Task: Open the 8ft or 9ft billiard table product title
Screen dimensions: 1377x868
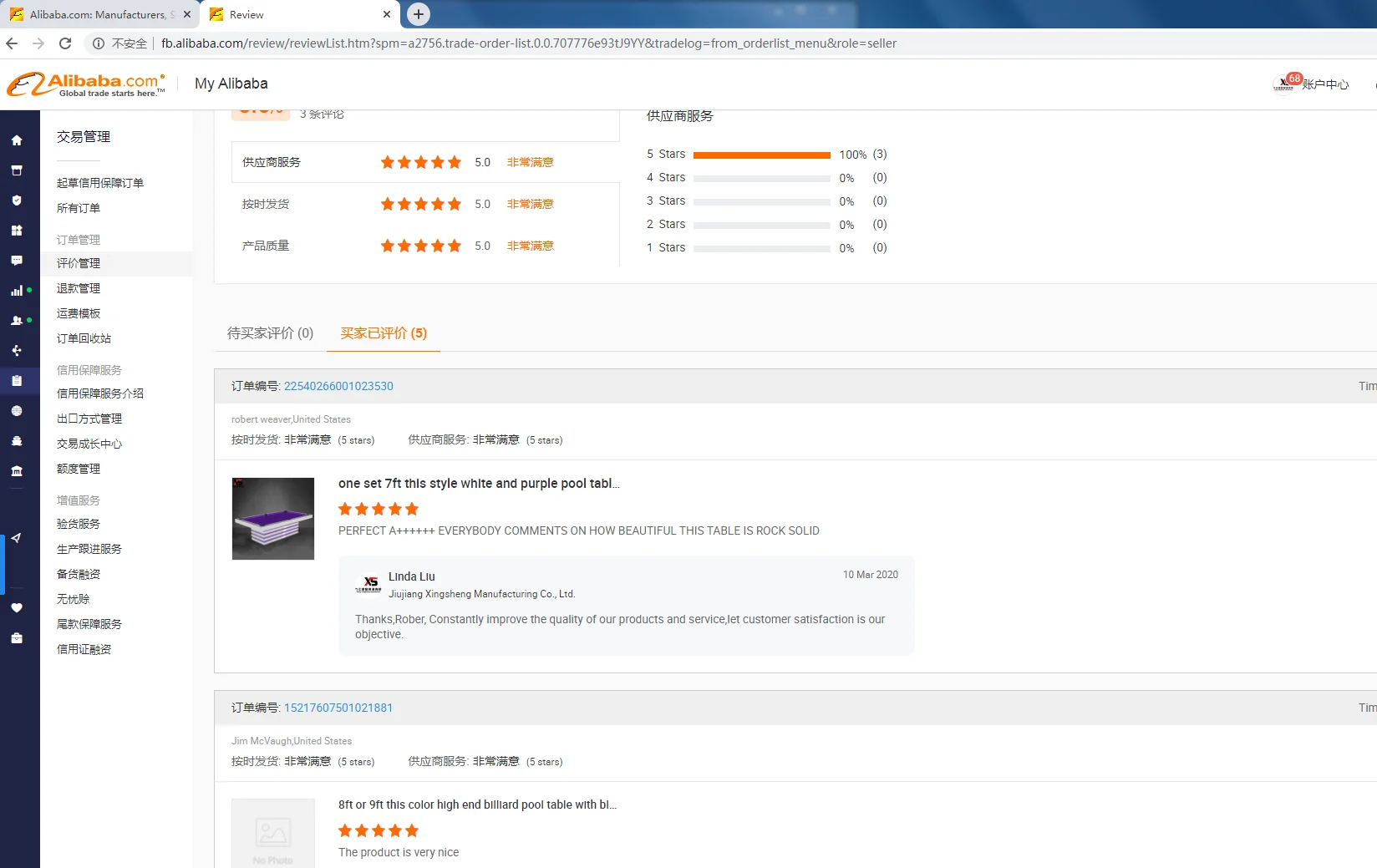Action: pos(477,805)
